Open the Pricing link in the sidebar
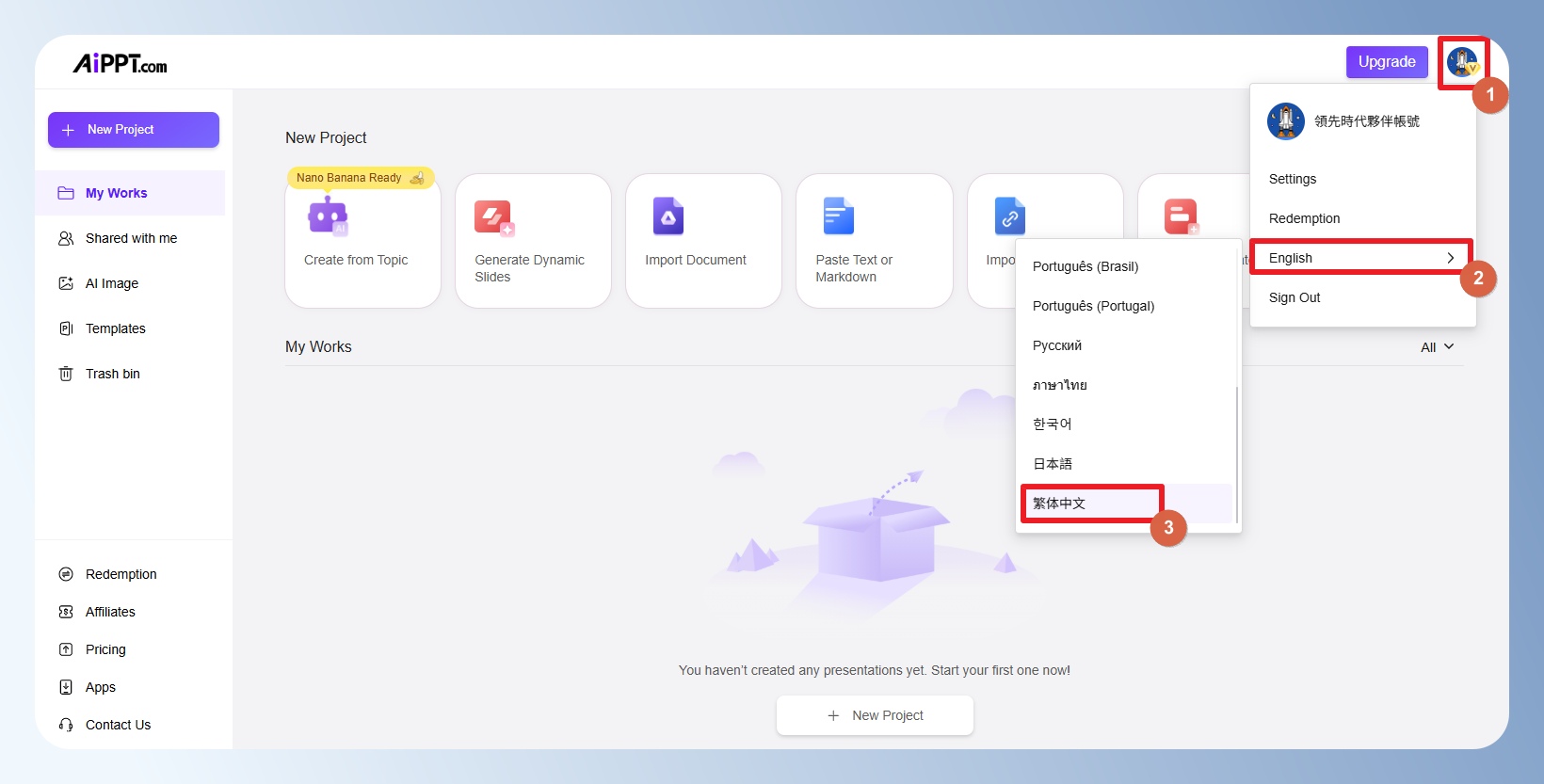This screenshot has height=784, width=1544. click(105, 649)
